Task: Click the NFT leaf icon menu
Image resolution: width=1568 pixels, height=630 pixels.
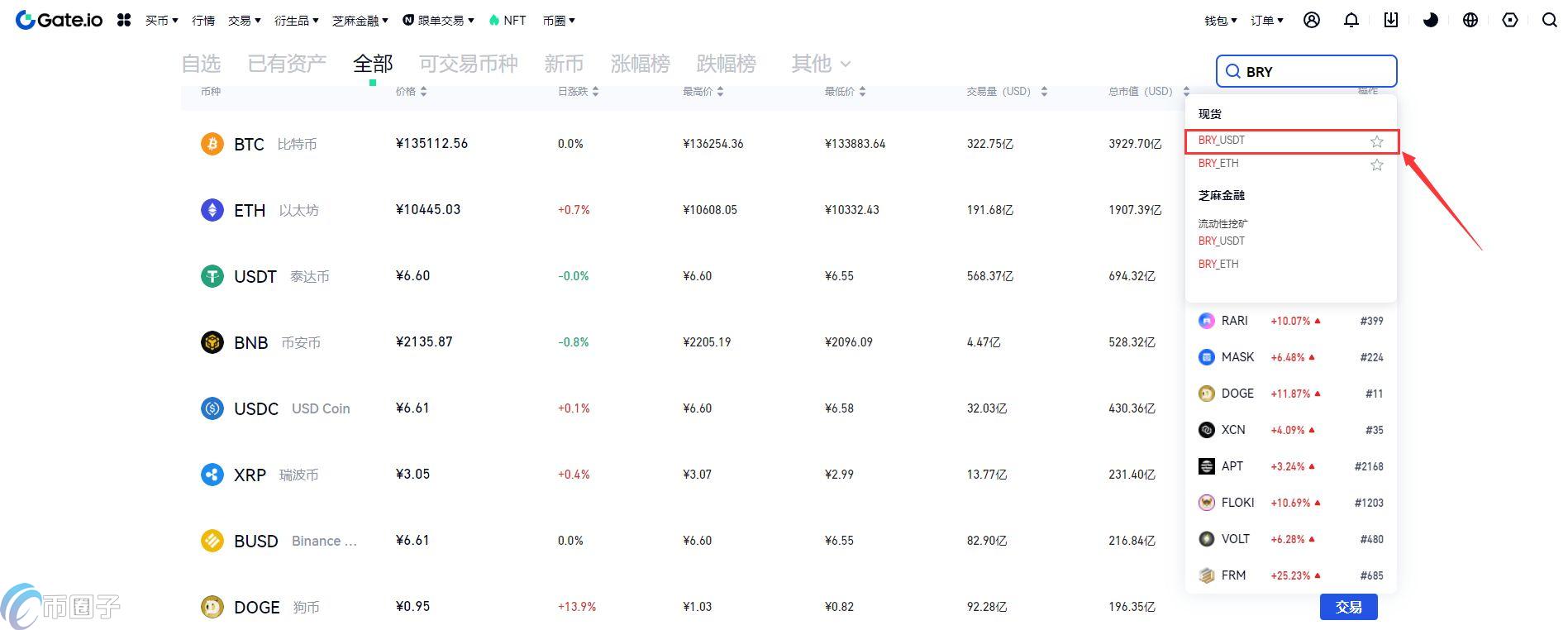Action: 507,20
